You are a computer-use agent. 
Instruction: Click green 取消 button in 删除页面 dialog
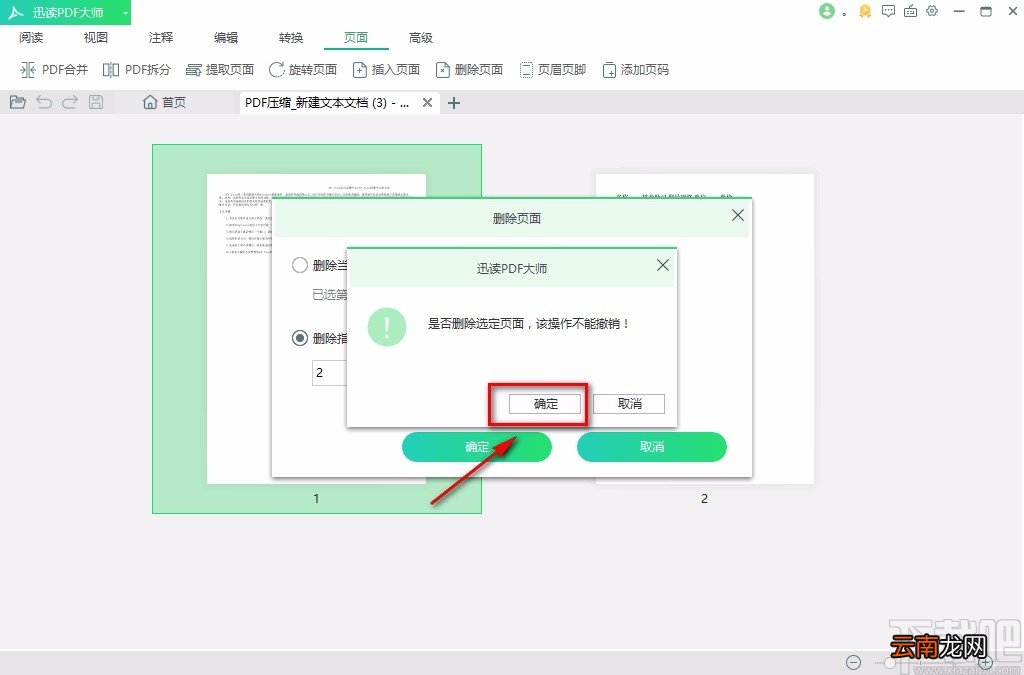(x=652, y=447)
